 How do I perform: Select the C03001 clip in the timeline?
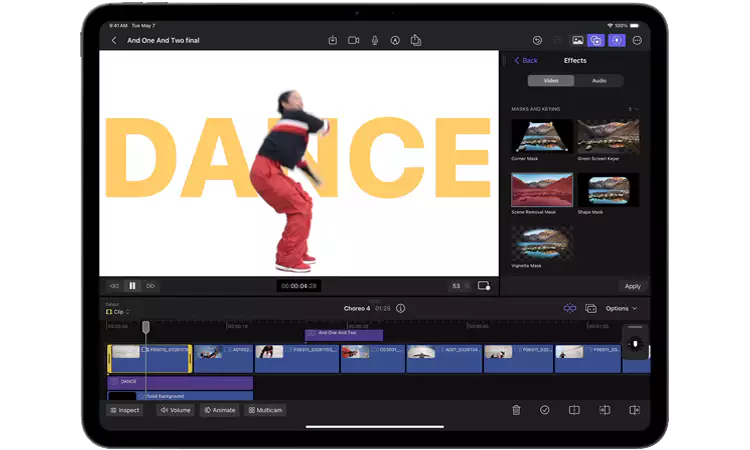pos(373,359)
